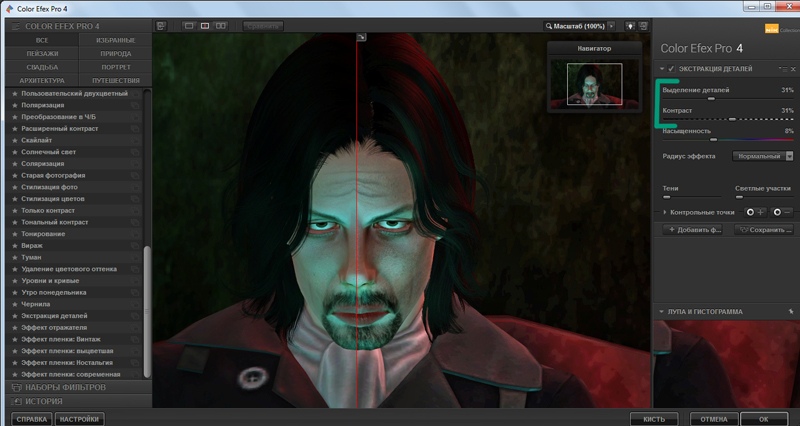Expand the История section
The image size is (800, 426).
point(79,402)
